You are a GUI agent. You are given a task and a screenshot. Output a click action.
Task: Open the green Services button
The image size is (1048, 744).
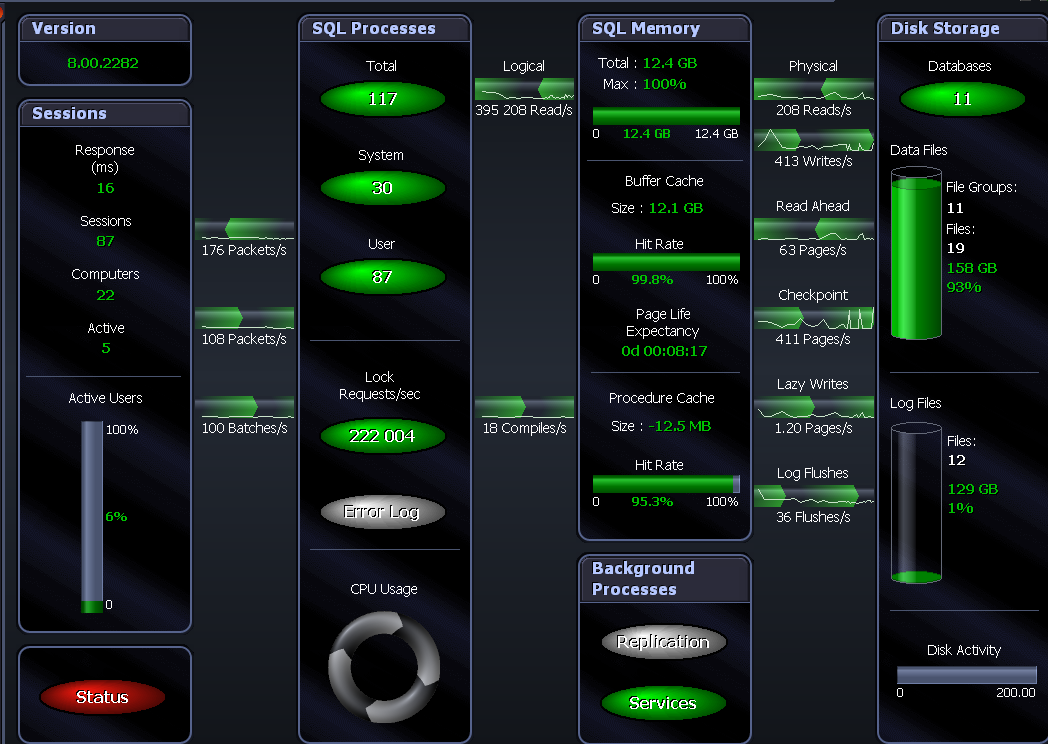[x=663, y=703]
